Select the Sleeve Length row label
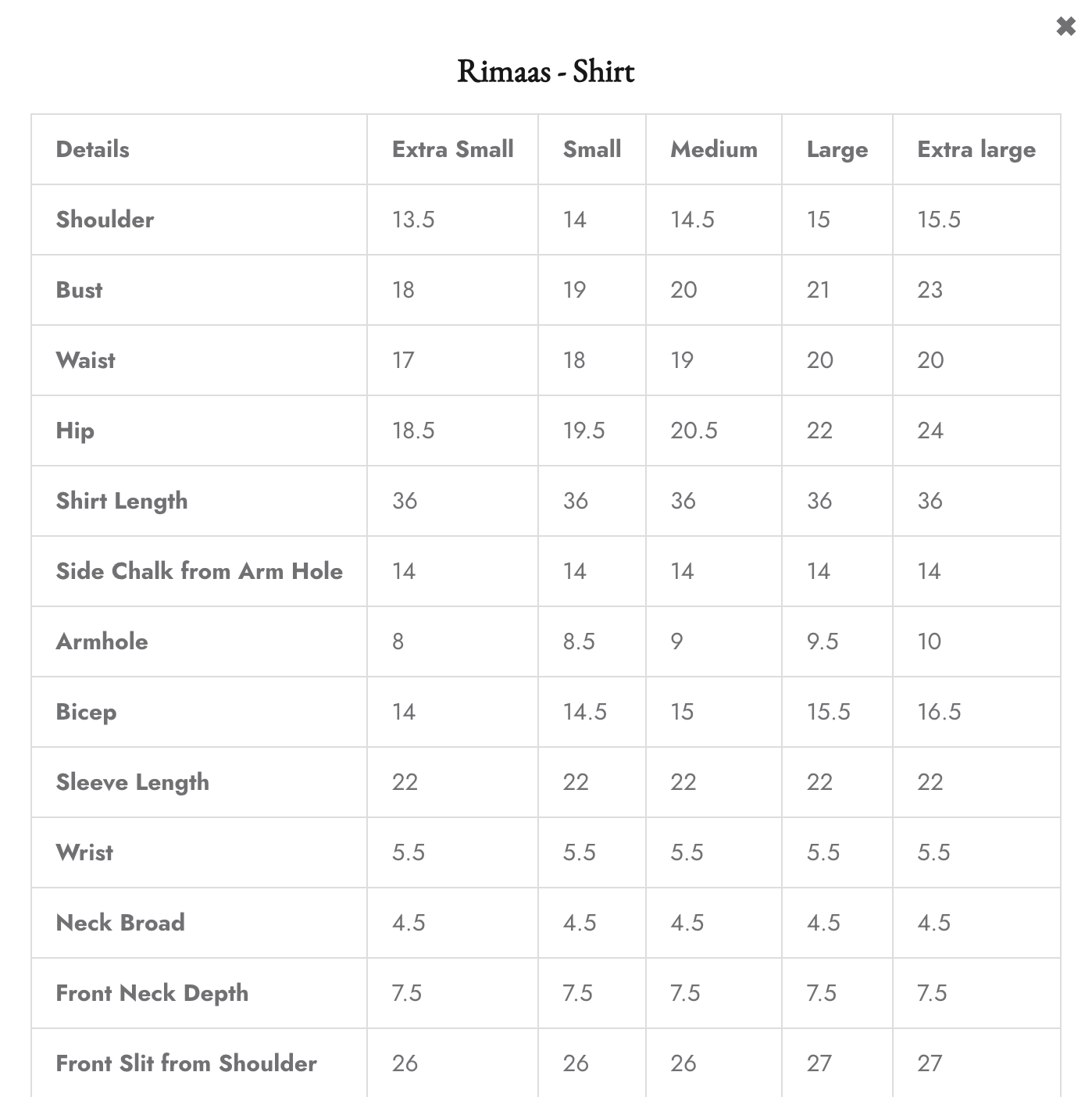1092x1097 pixels. tap(132, 782)
